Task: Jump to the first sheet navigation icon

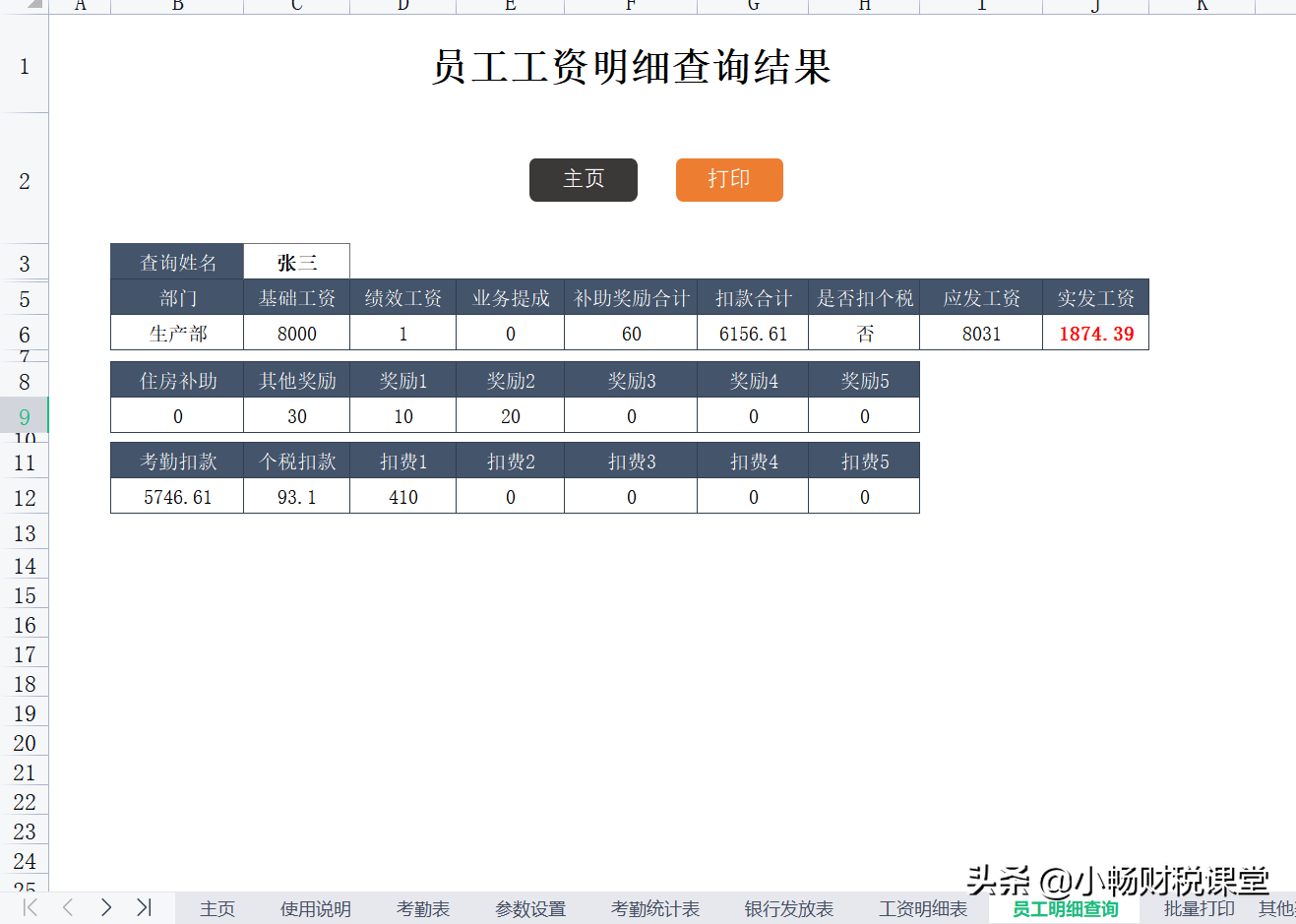Action: click(x=29, y=908)
